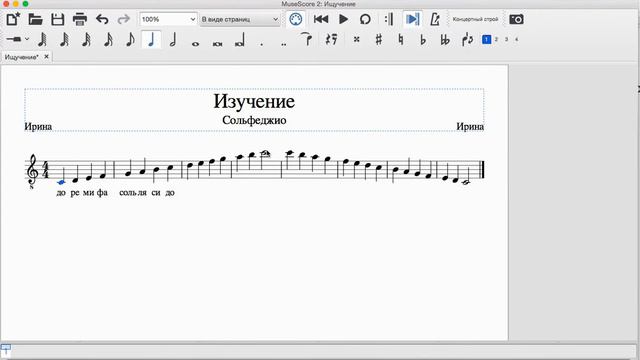Select the right Ирина composer text

[470, 127]
